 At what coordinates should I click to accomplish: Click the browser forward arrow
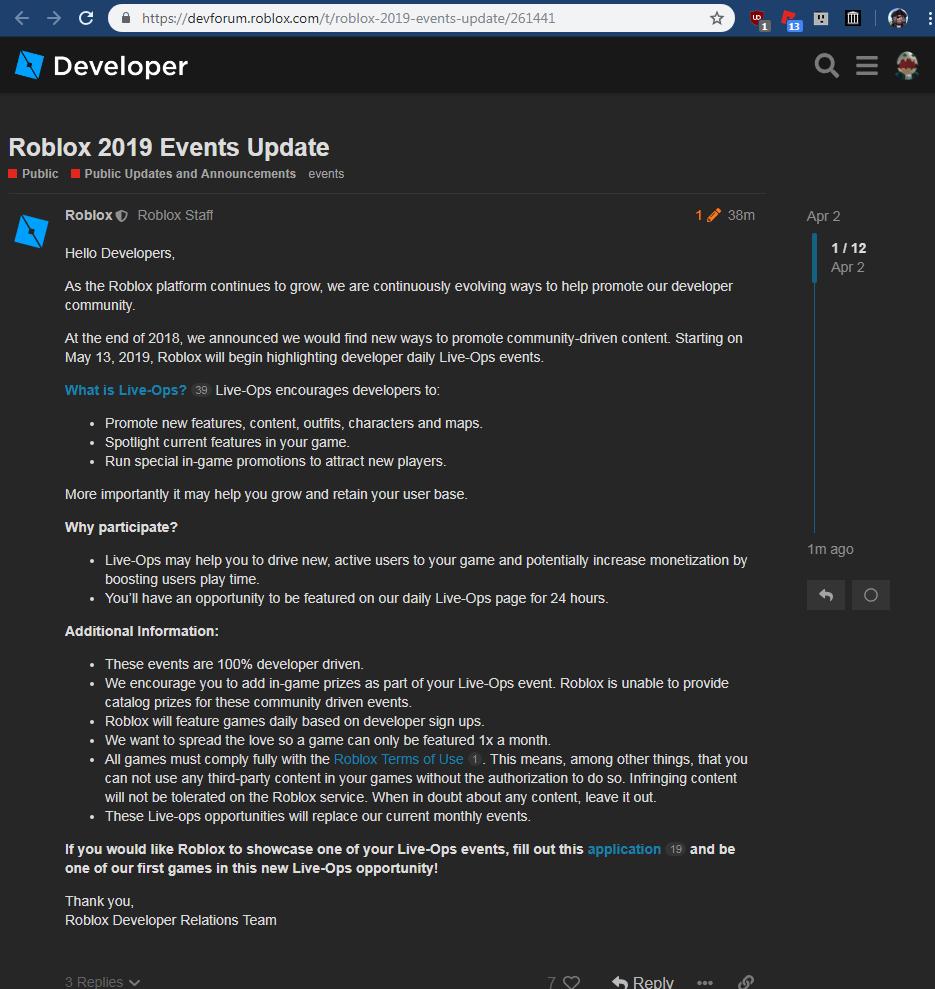(x=54, y=18)
